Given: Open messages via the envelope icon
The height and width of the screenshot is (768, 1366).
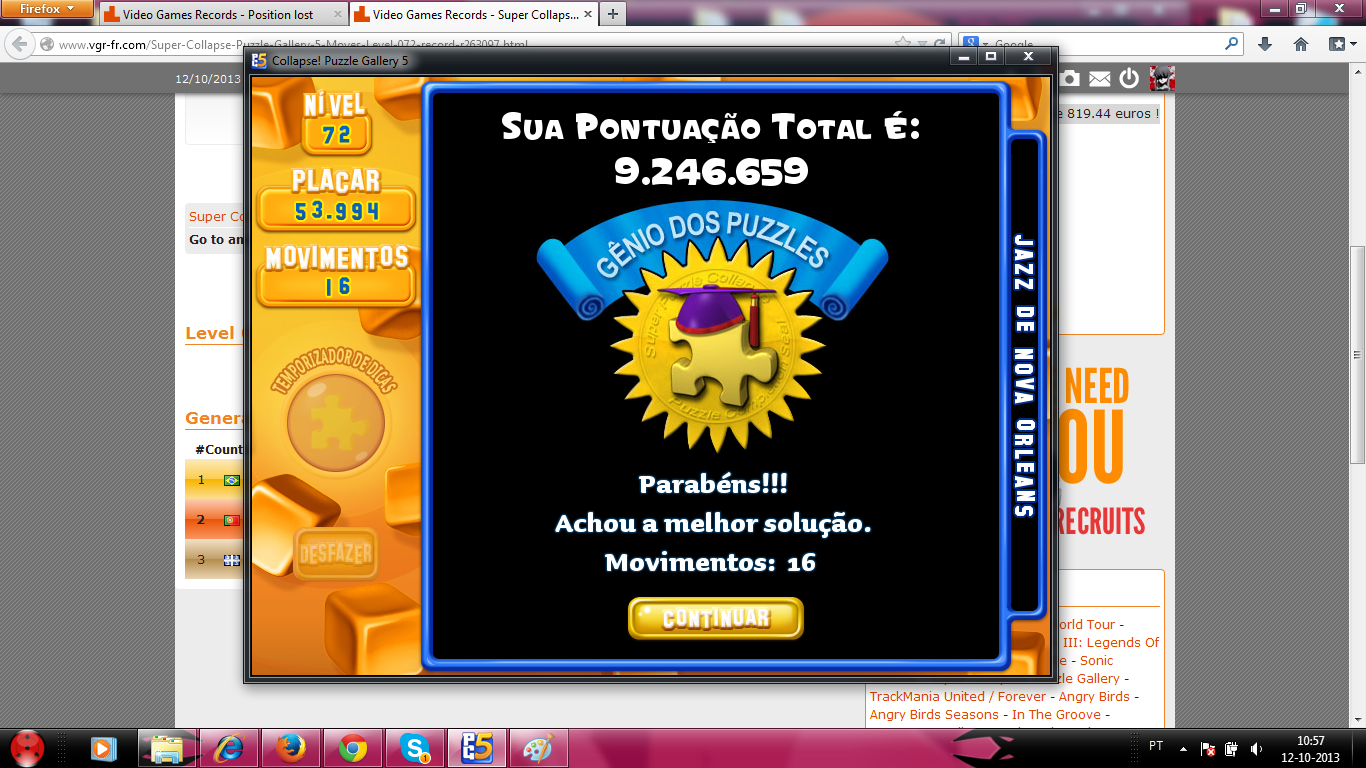Looking at the screenshot, I should tap(1100, 79).
